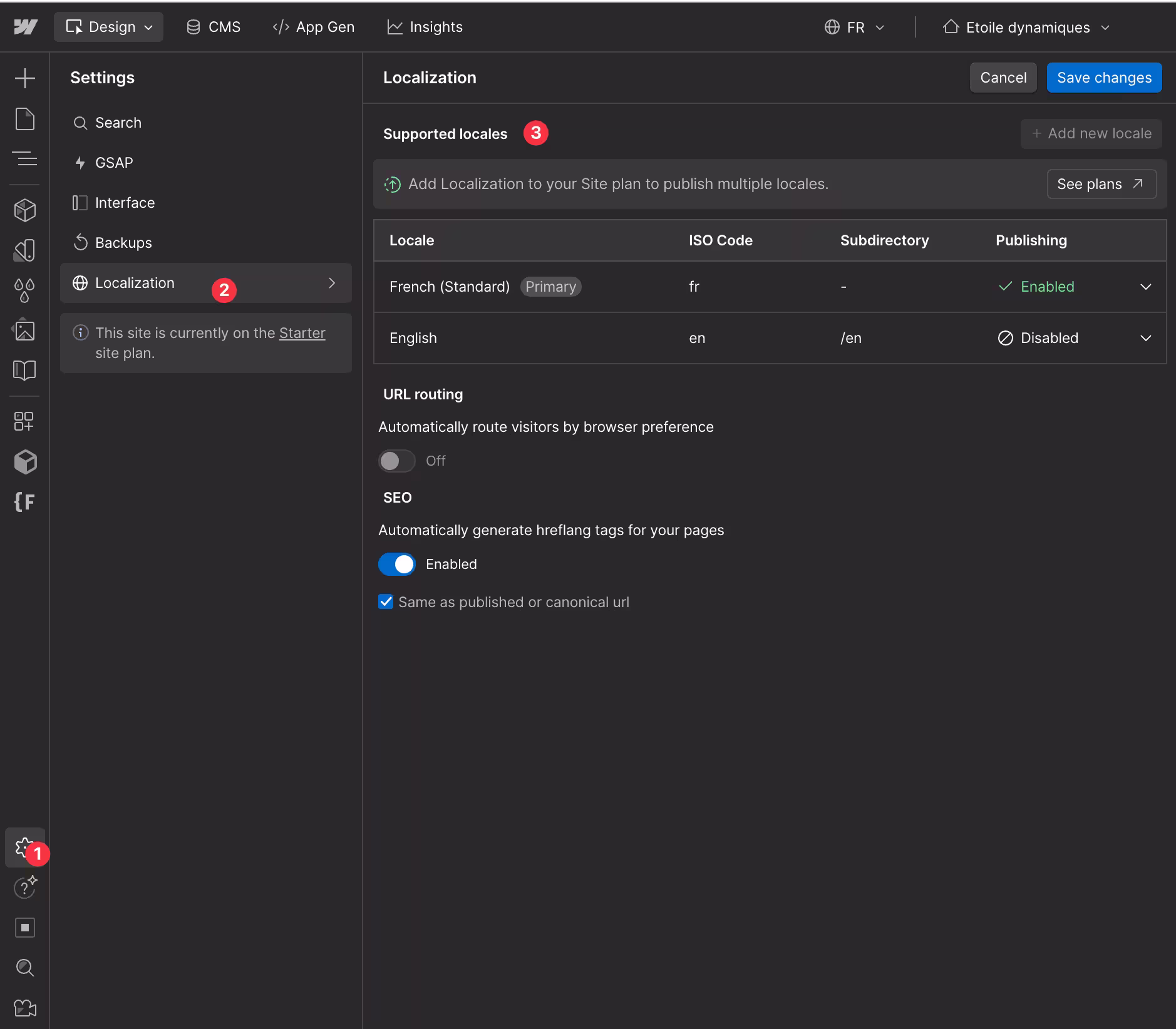Expand the English locale row chevron

point(1145,338)
